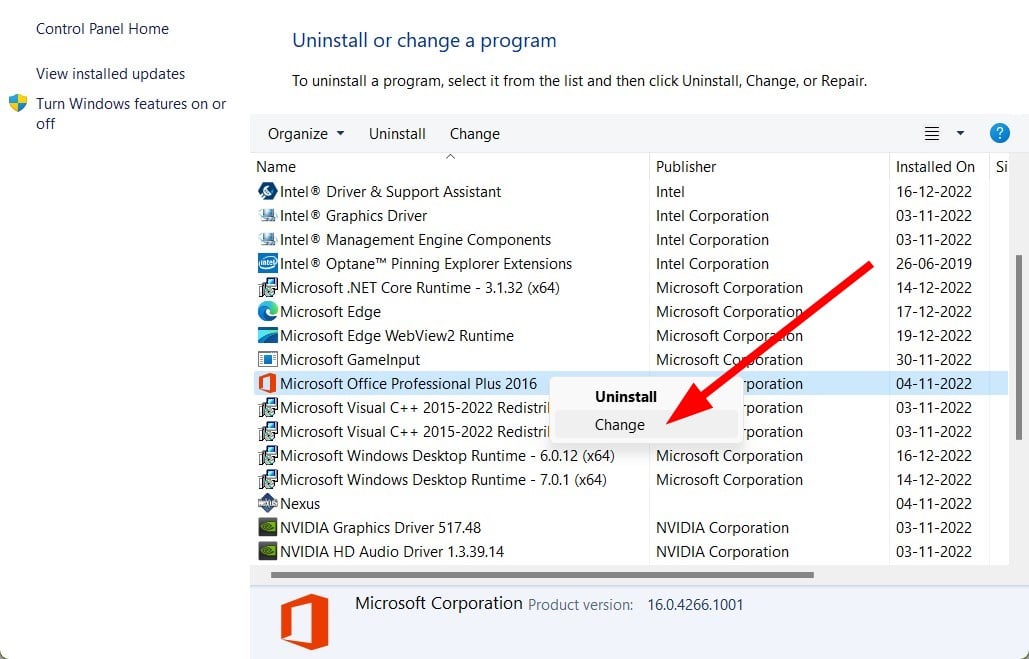
Task: Open the Organize dropdown menu
Action: pyautogui.click(x=306, y=134)
